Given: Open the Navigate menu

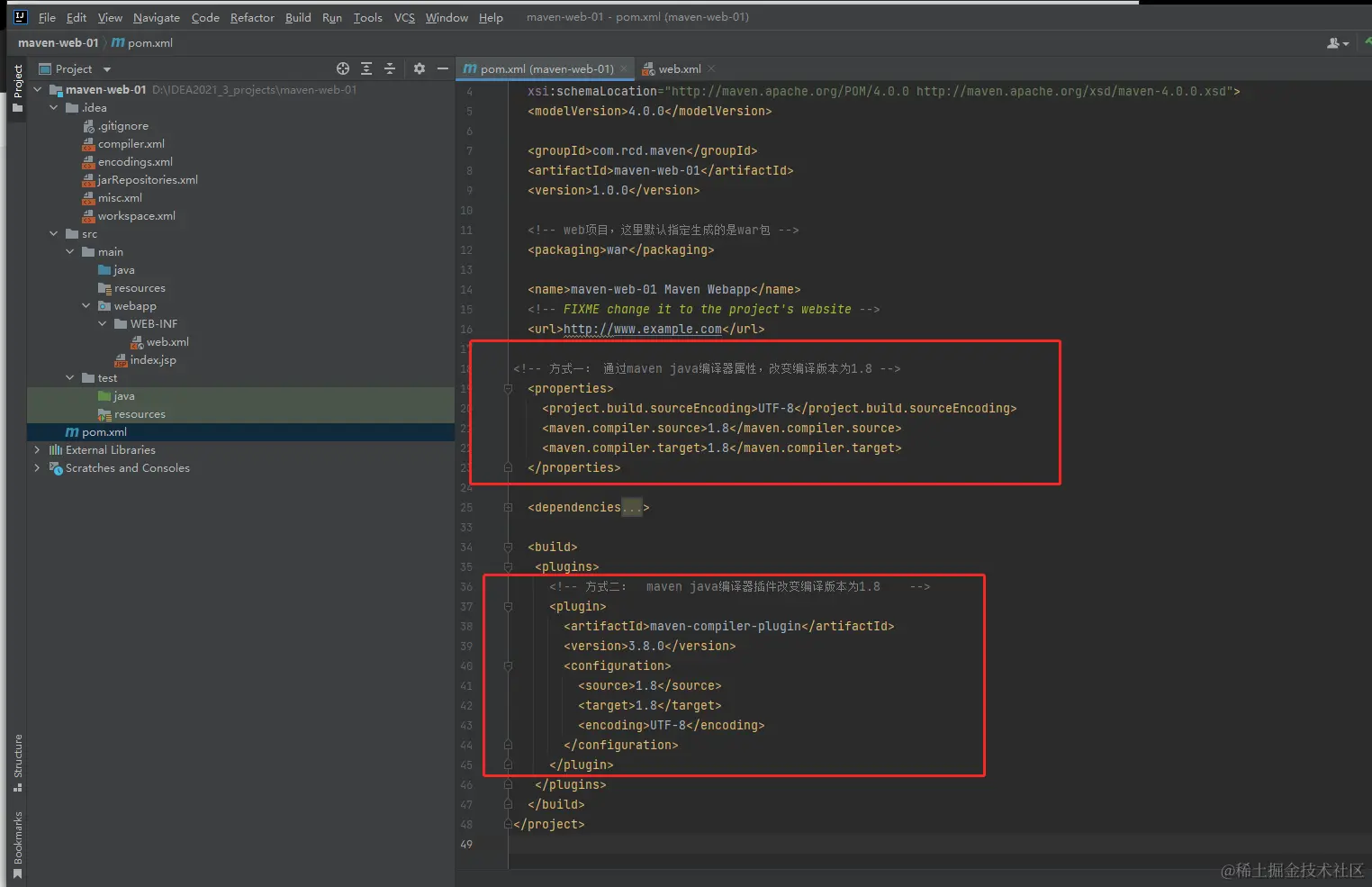Looking at the screenshot, I should (x=157, y=17).
